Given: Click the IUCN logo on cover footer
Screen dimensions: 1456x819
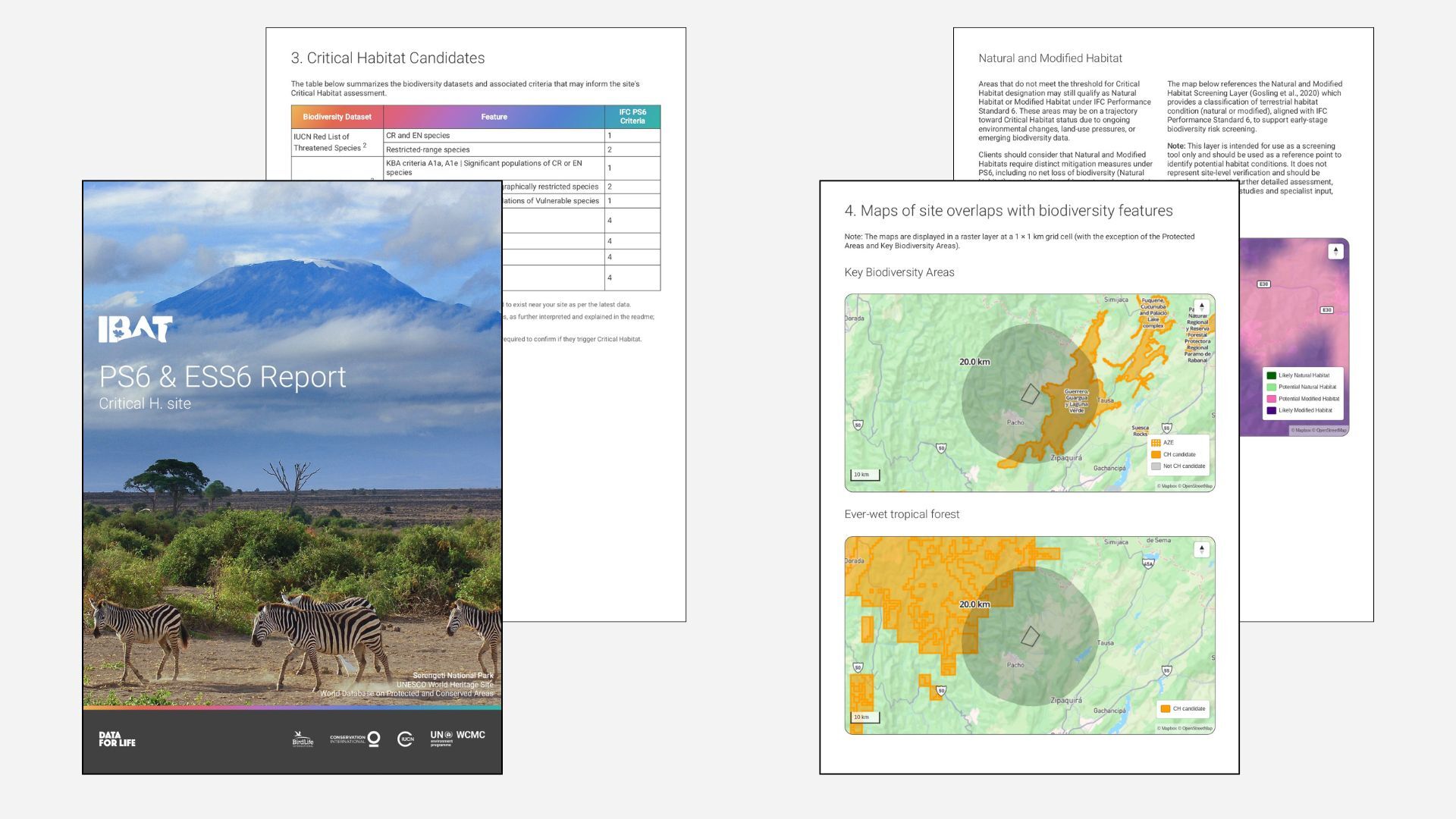Looking at the screenshot, I should click(x=406, y=739).
